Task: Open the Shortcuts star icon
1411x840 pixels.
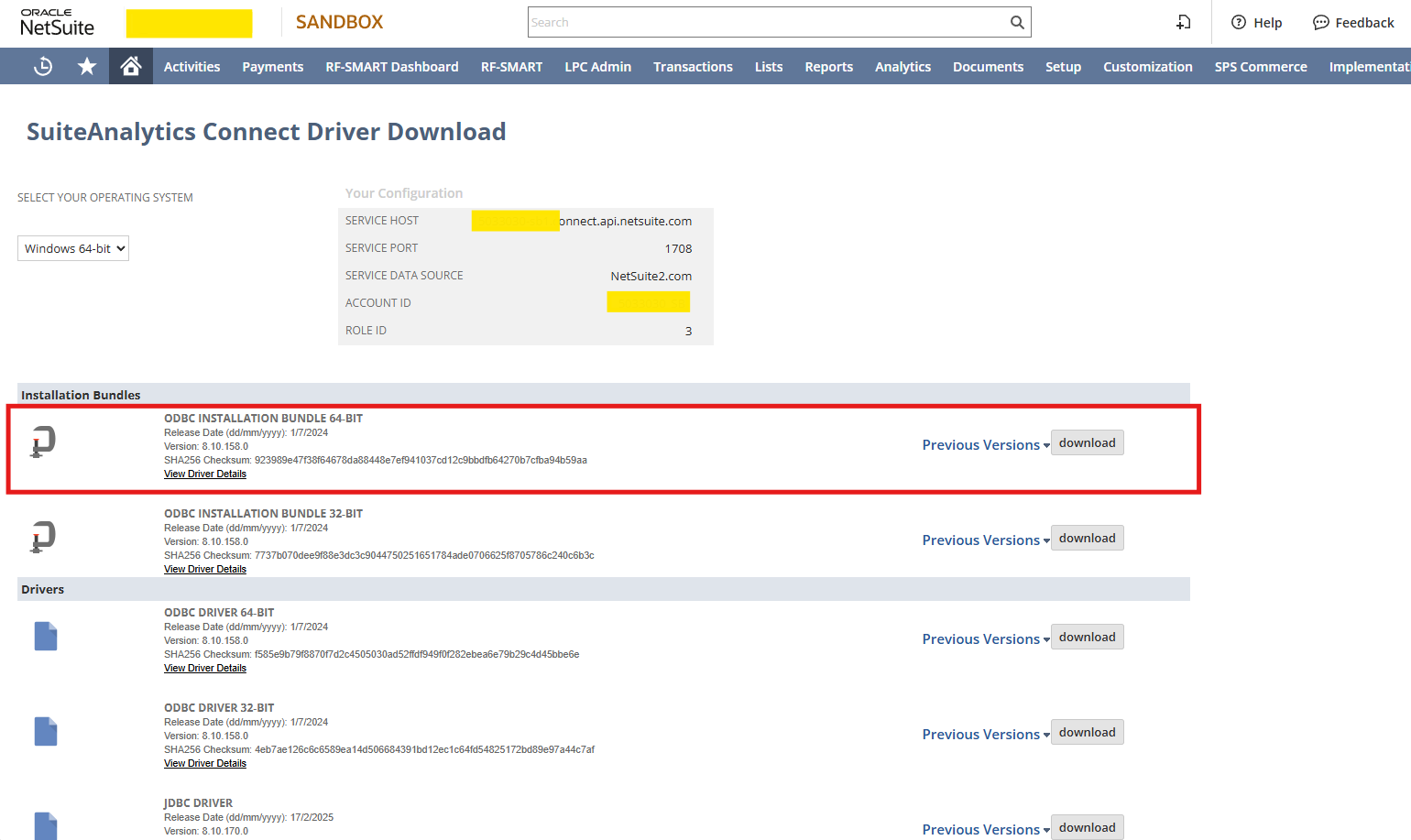Action: (x=87, y=66)
